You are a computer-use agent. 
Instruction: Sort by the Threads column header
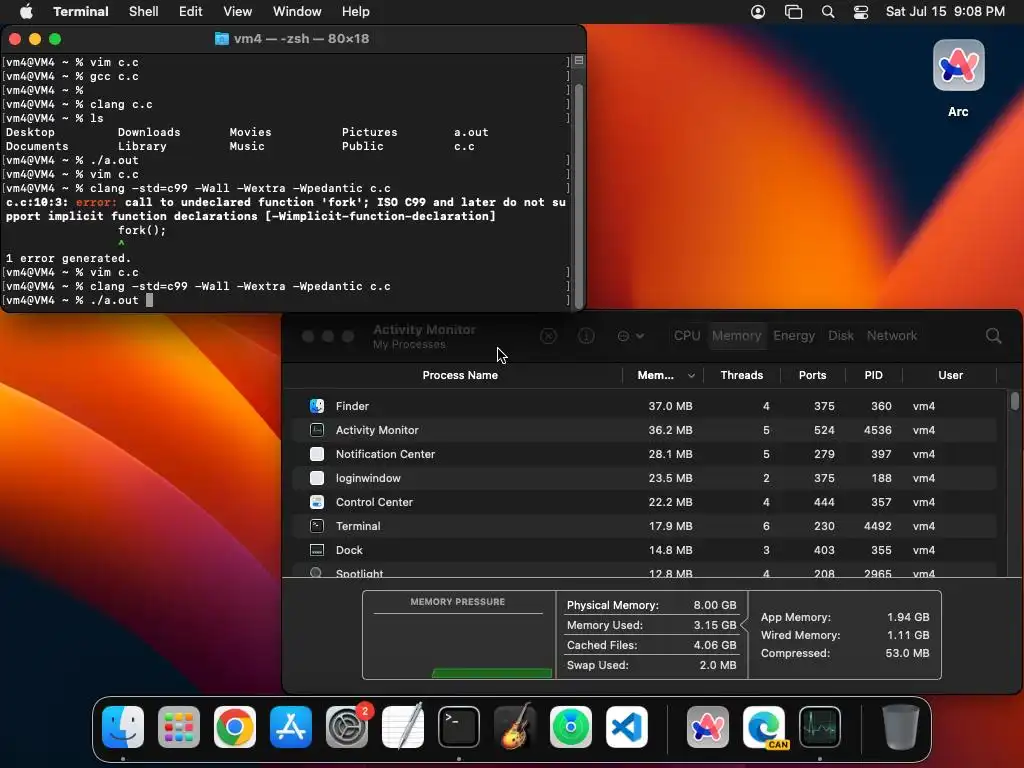pos(741,376)
